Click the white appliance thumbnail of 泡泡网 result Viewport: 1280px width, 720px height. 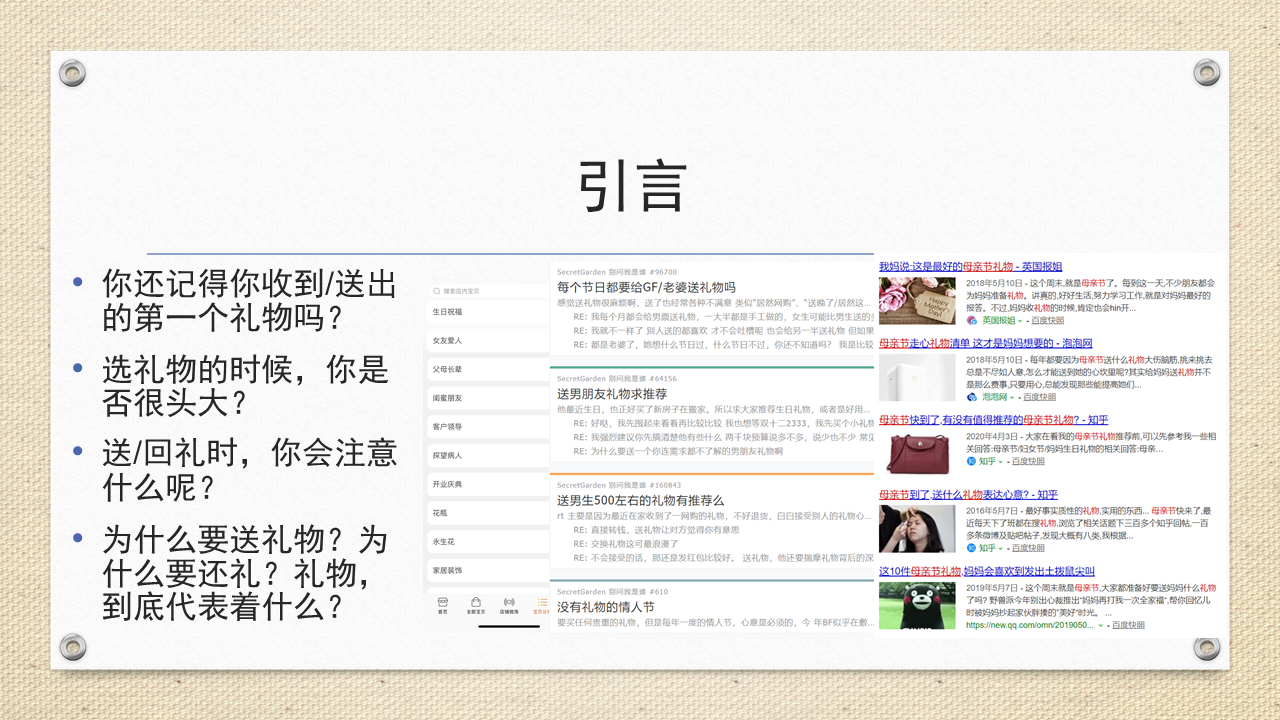point(917,377)
